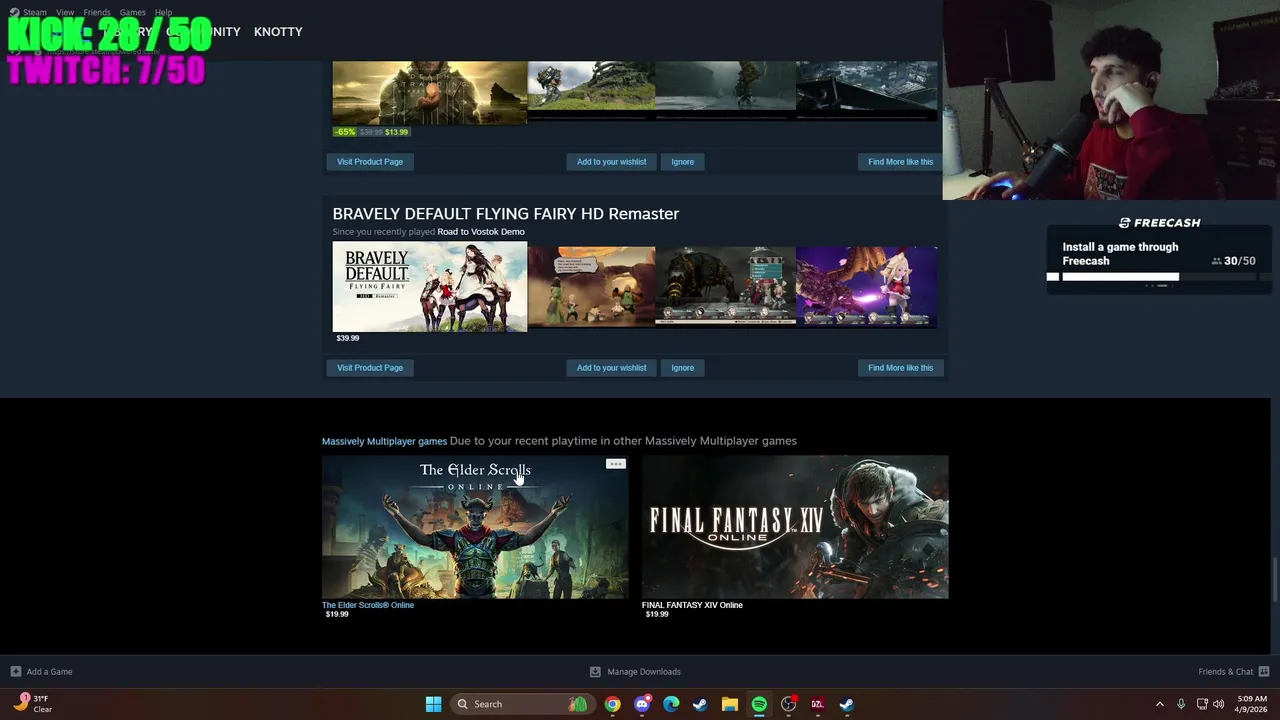Open Manage Downloads
Image resolution: width=1280 pixels, height=720 pixels.
tap(635, 672)
